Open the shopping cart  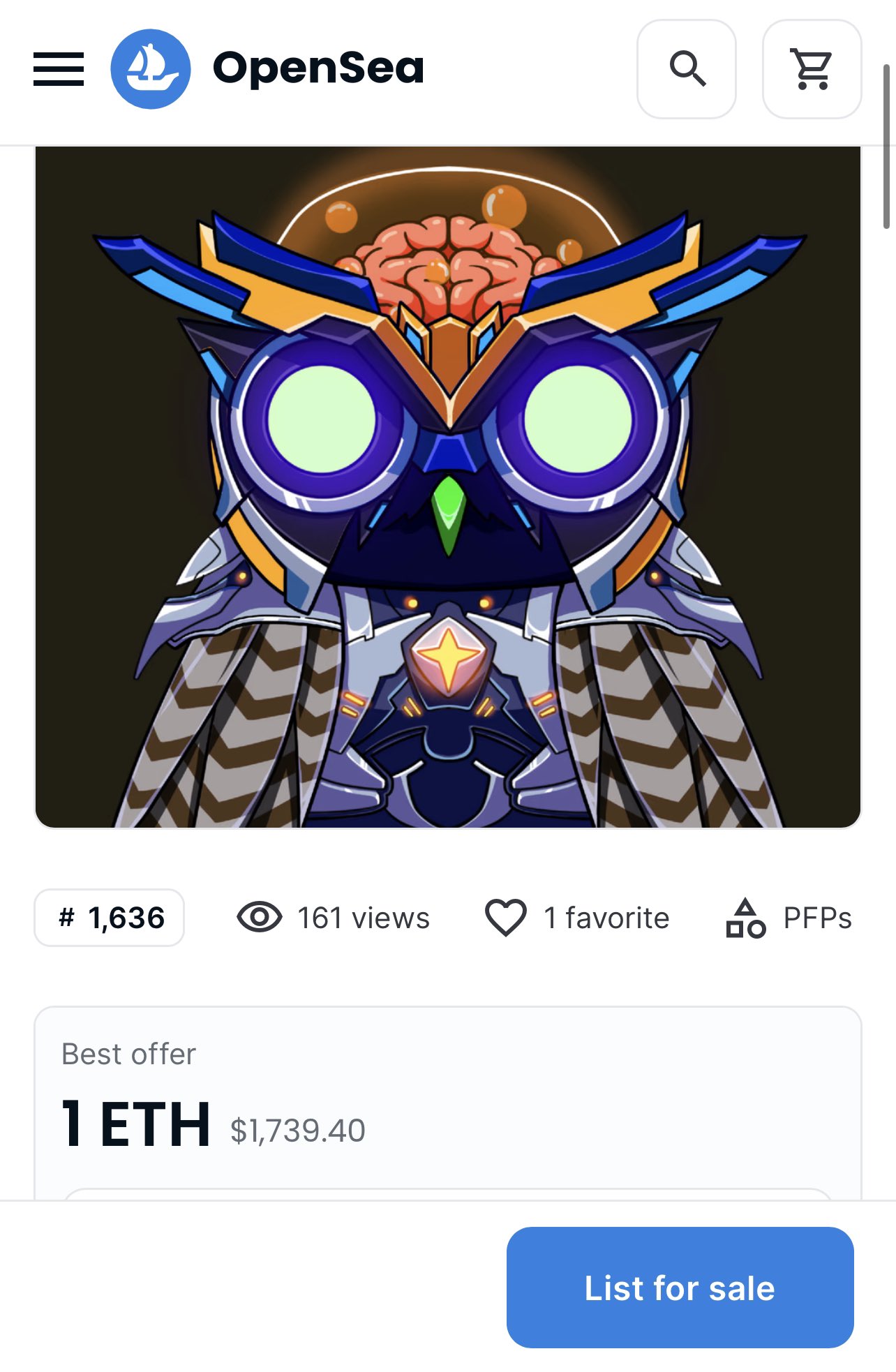812,69
